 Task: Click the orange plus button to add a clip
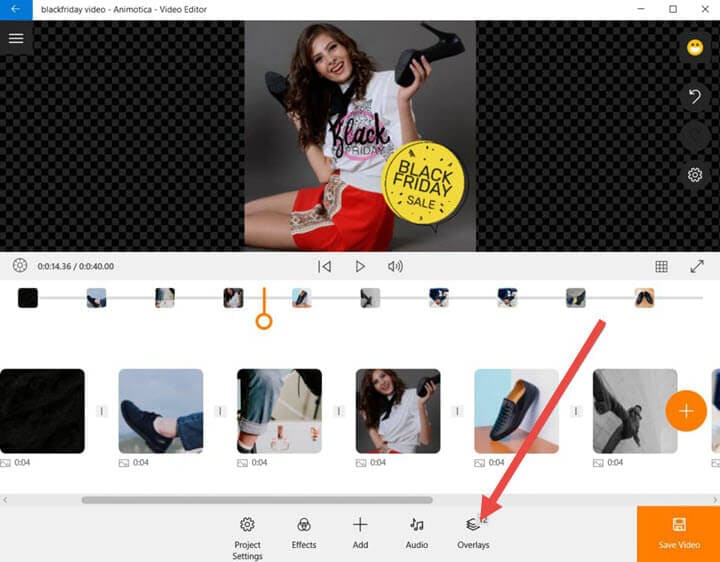686,411
